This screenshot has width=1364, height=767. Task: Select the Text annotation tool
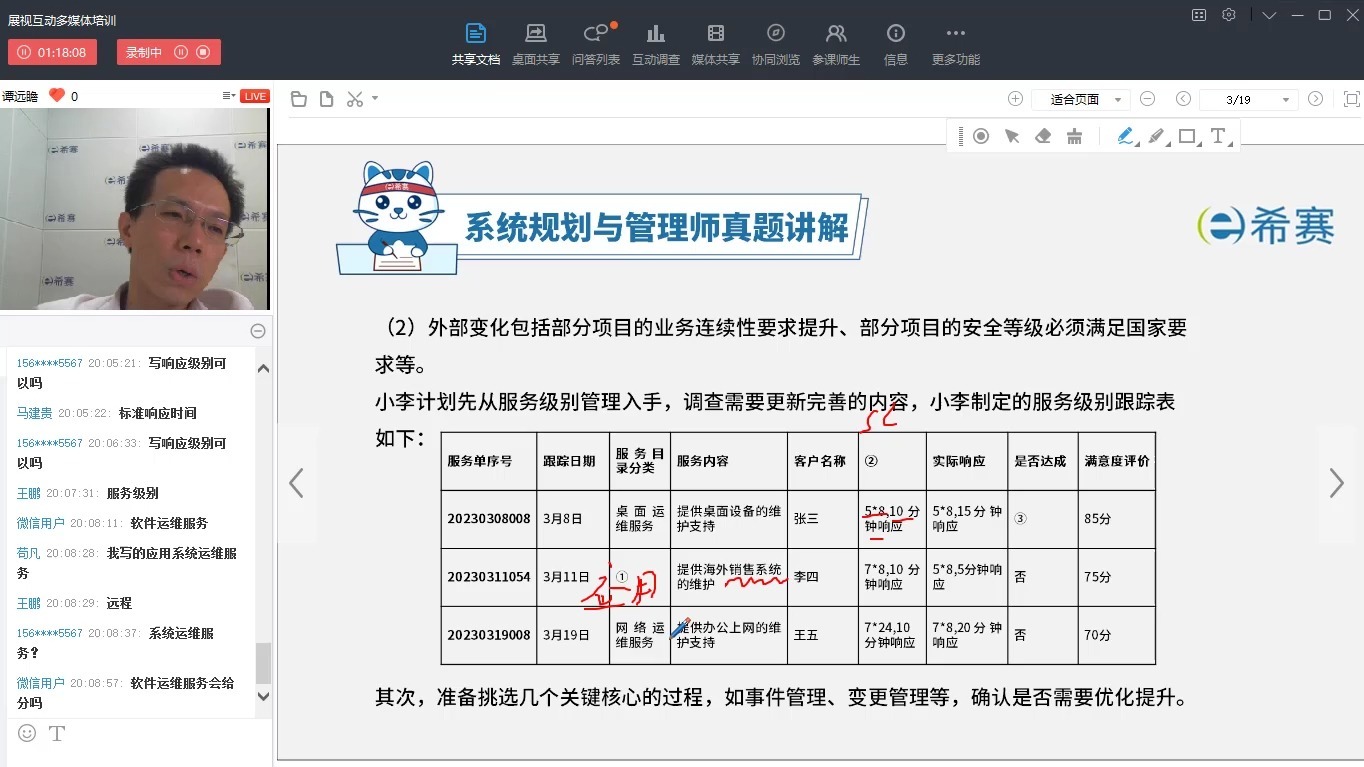tap(1217, 135)
